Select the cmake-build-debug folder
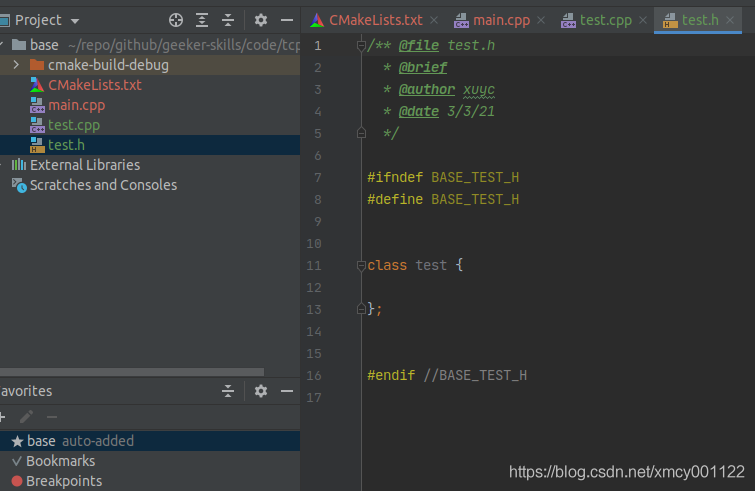Image resolution: width=755 pixels, height=491 pixels. click(x=150, y=65)
